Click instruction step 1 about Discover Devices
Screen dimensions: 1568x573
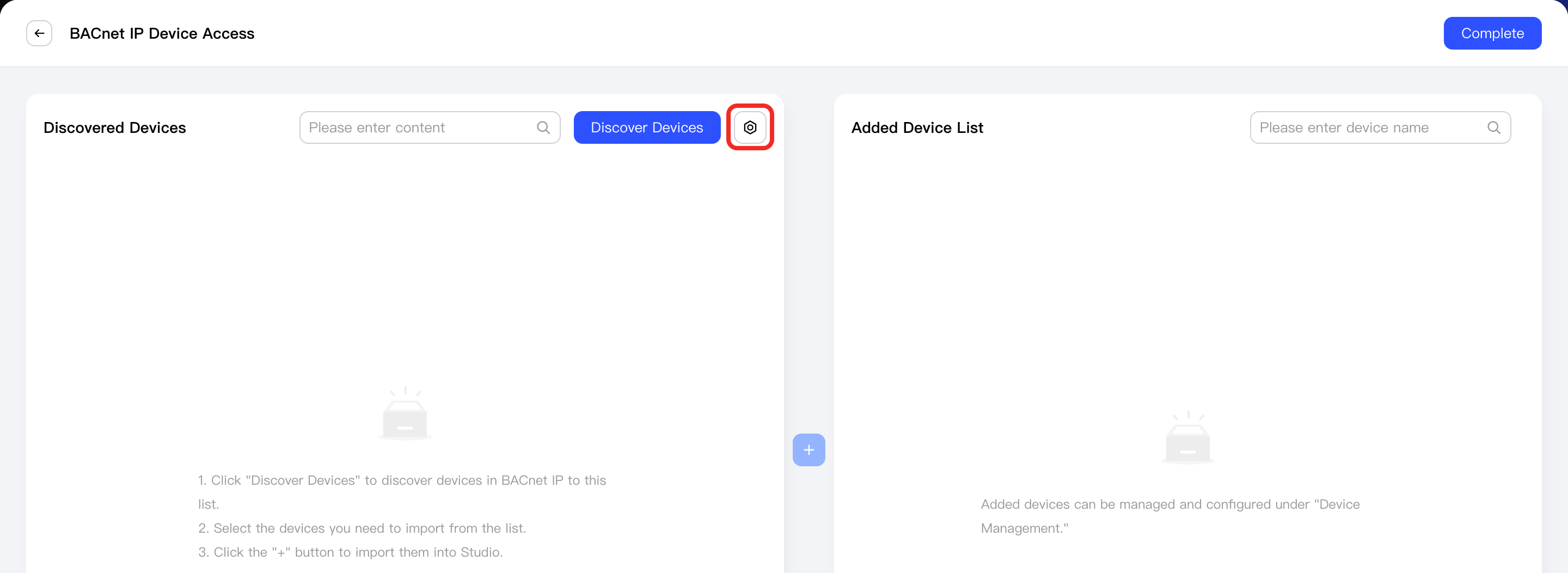click(402, 492)
